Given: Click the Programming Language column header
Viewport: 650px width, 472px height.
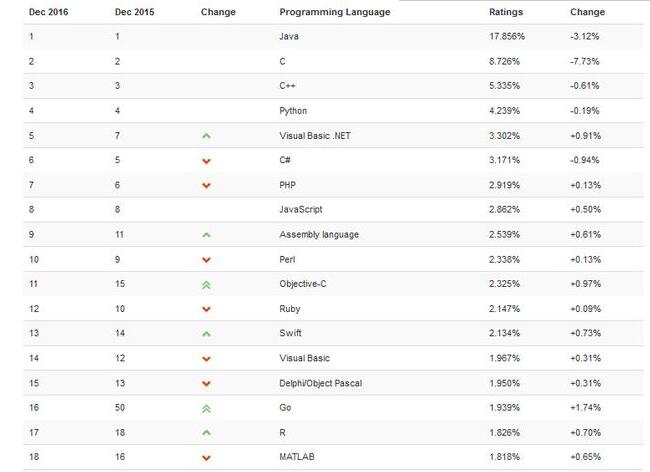Looking at the screenshot, I should coord(335,12).
